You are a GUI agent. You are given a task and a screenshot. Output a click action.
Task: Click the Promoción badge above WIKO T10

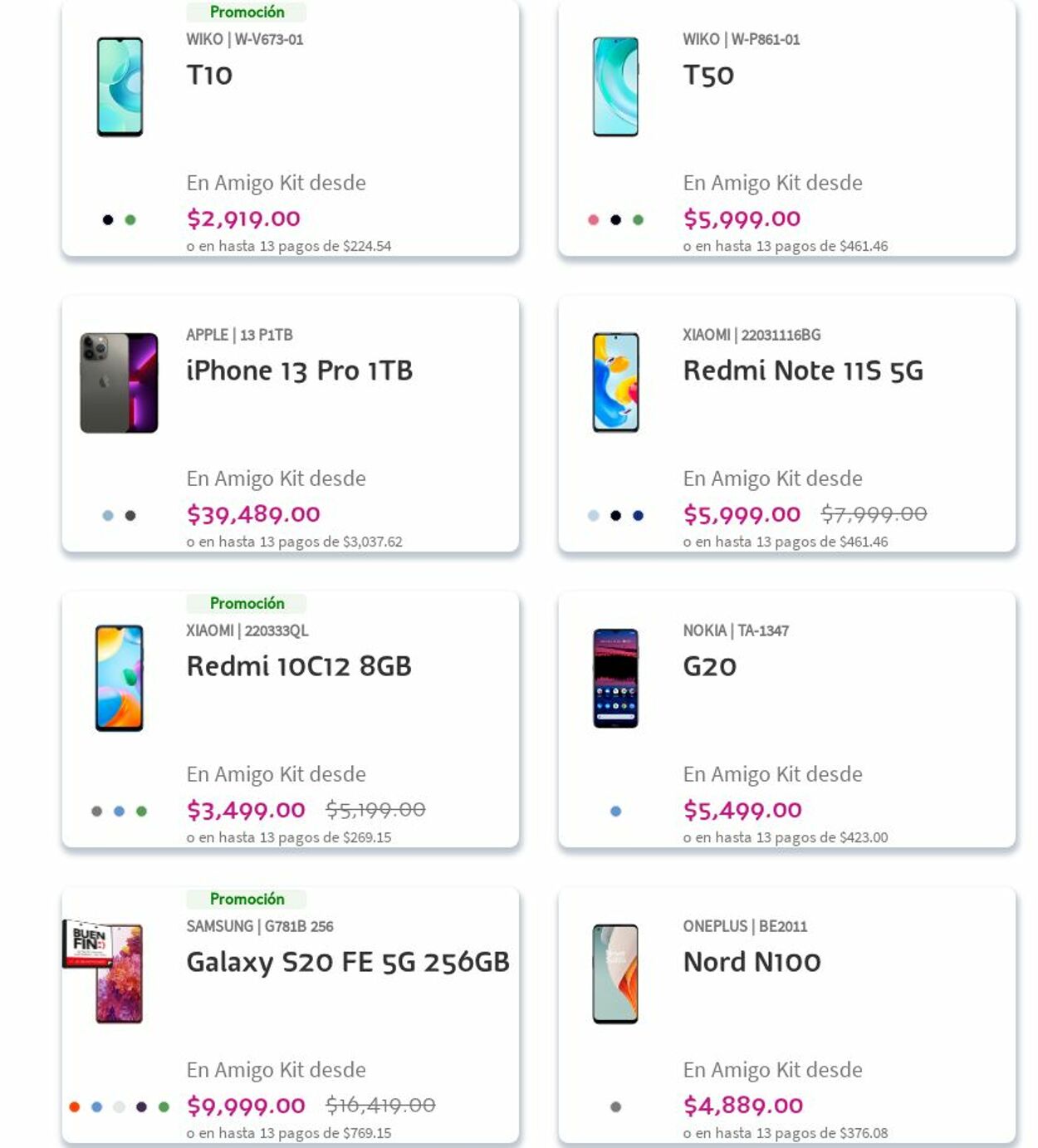click(x=247, y=12)
